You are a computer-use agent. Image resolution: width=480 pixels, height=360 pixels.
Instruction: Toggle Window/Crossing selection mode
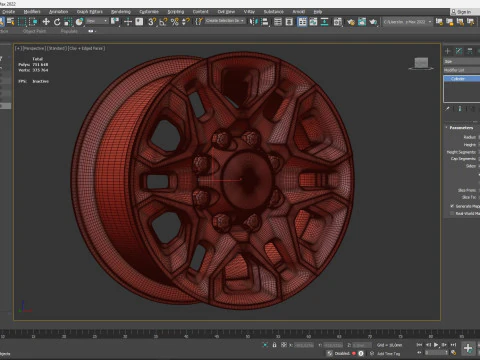click(x=33, y=22)
